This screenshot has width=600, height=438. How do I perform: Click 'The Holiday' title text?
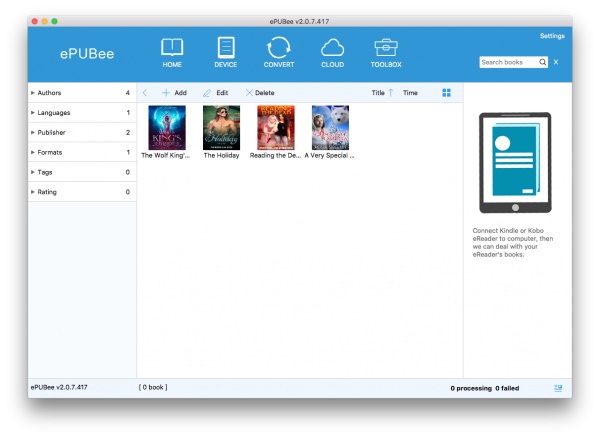tap(222, 155)
